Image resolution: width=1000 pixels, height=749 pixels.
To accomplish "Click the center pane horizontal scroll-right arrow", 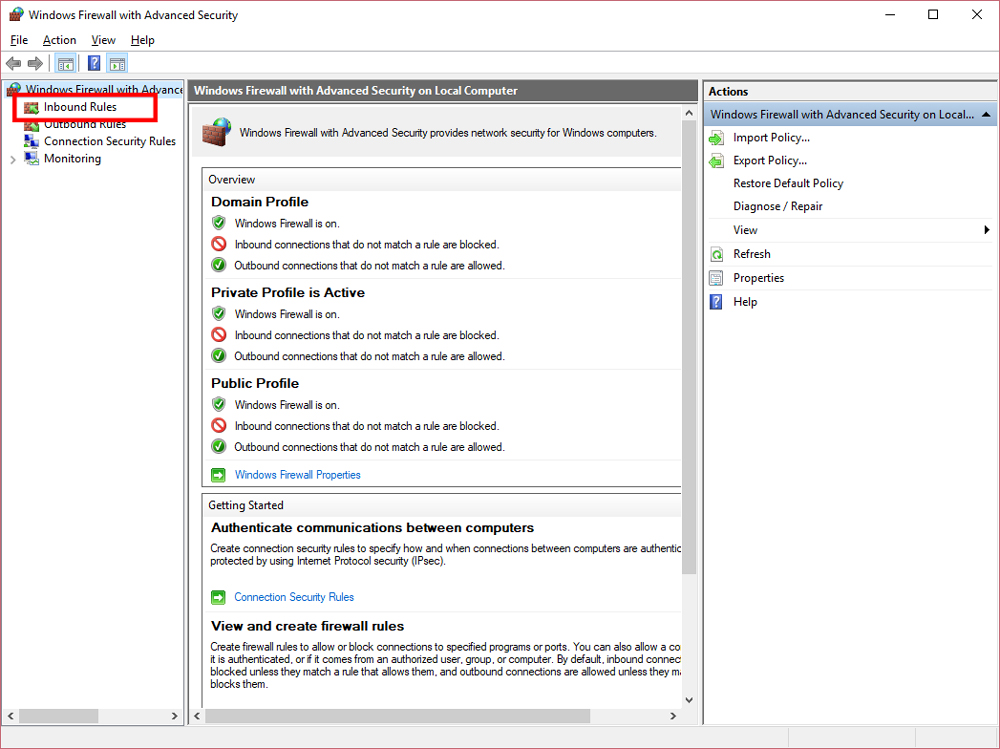I will (x=673, y=716).
